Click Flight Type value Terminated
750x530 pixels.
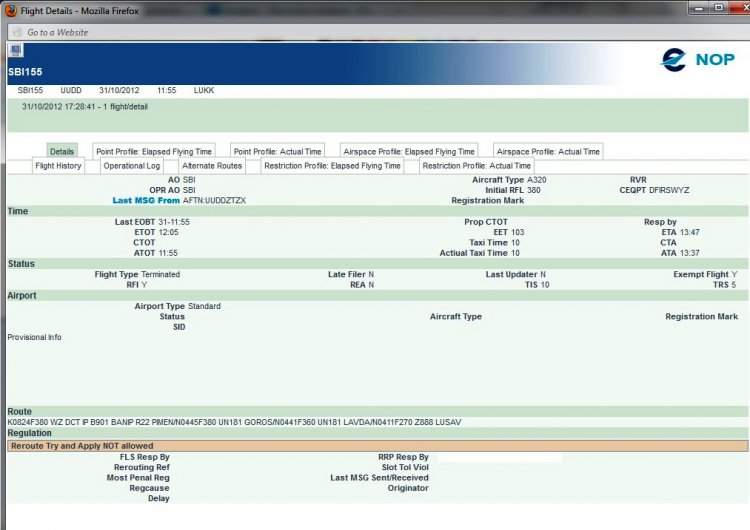(161, 275)
